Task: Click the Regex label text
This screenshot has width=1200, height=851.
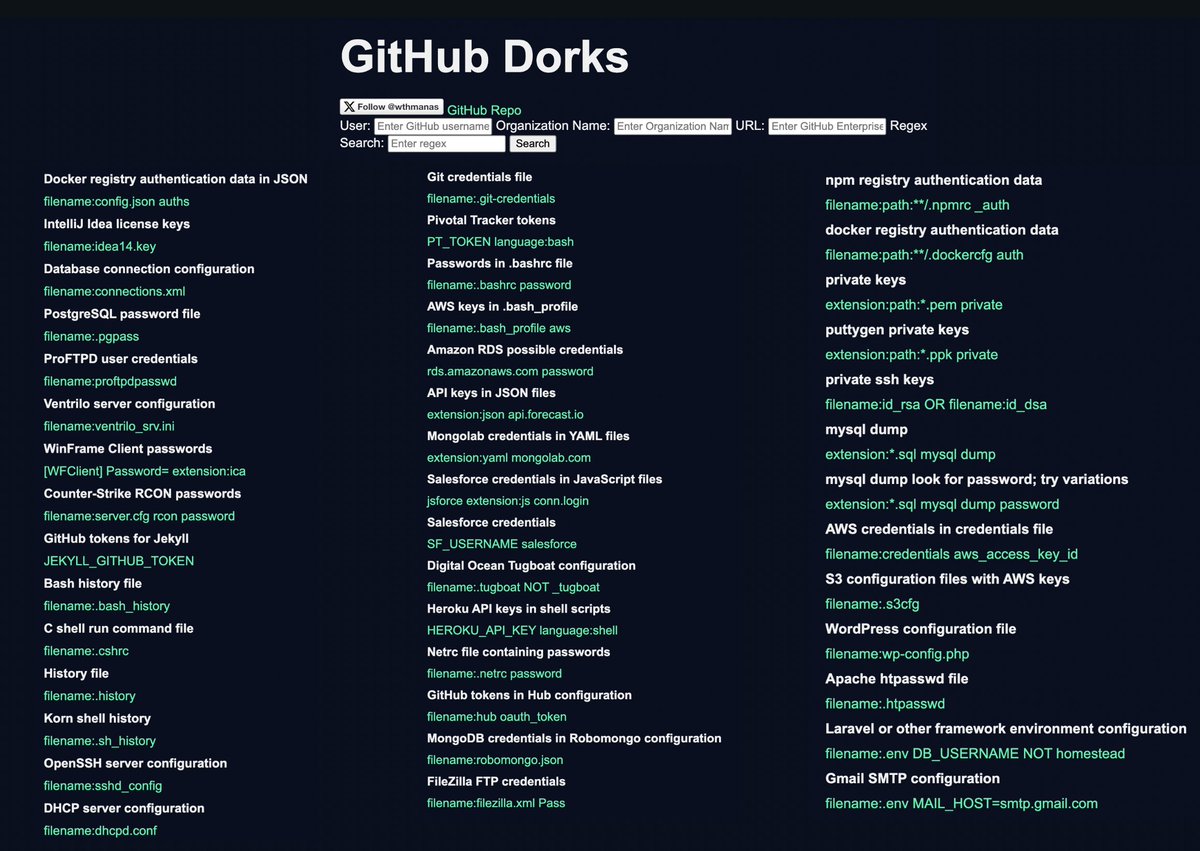Action: pyautogui.click(x=908, y=126)
